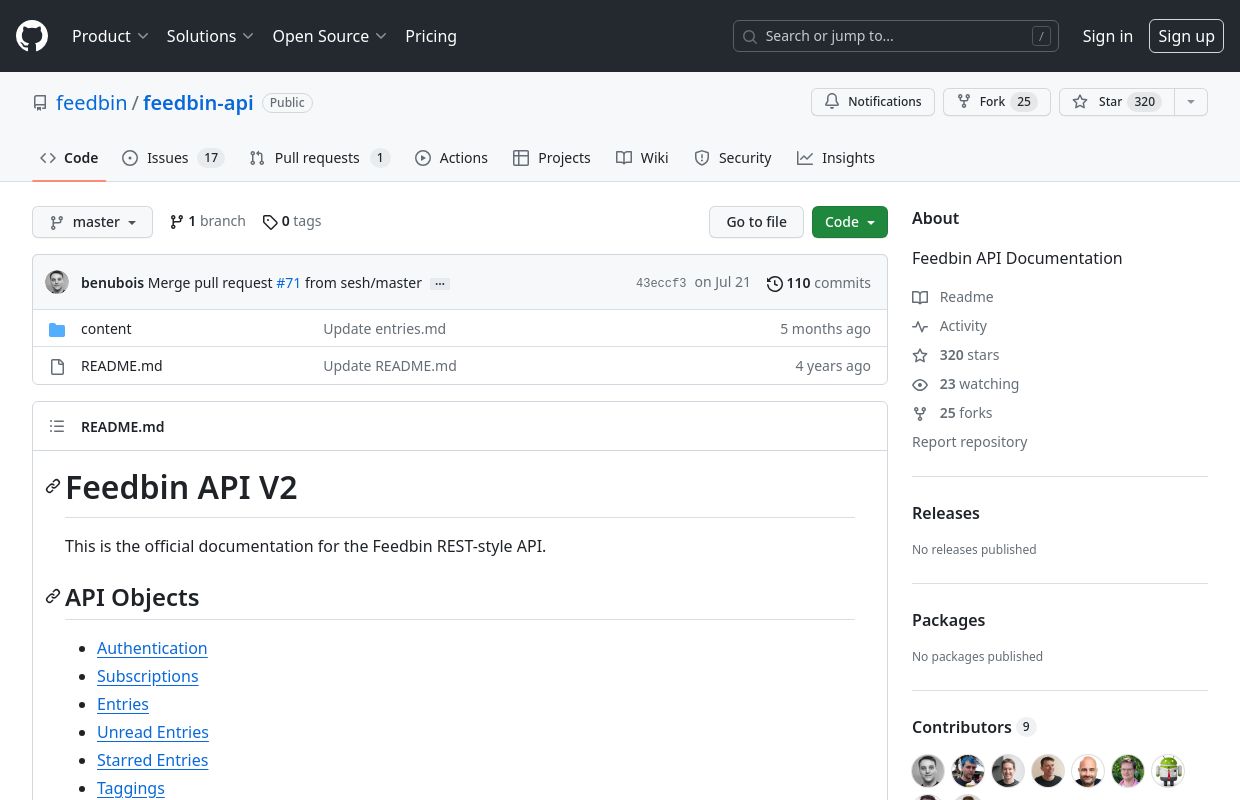
Task: Click the anchor link icon beside API Objects
Action: coord(53,597)
